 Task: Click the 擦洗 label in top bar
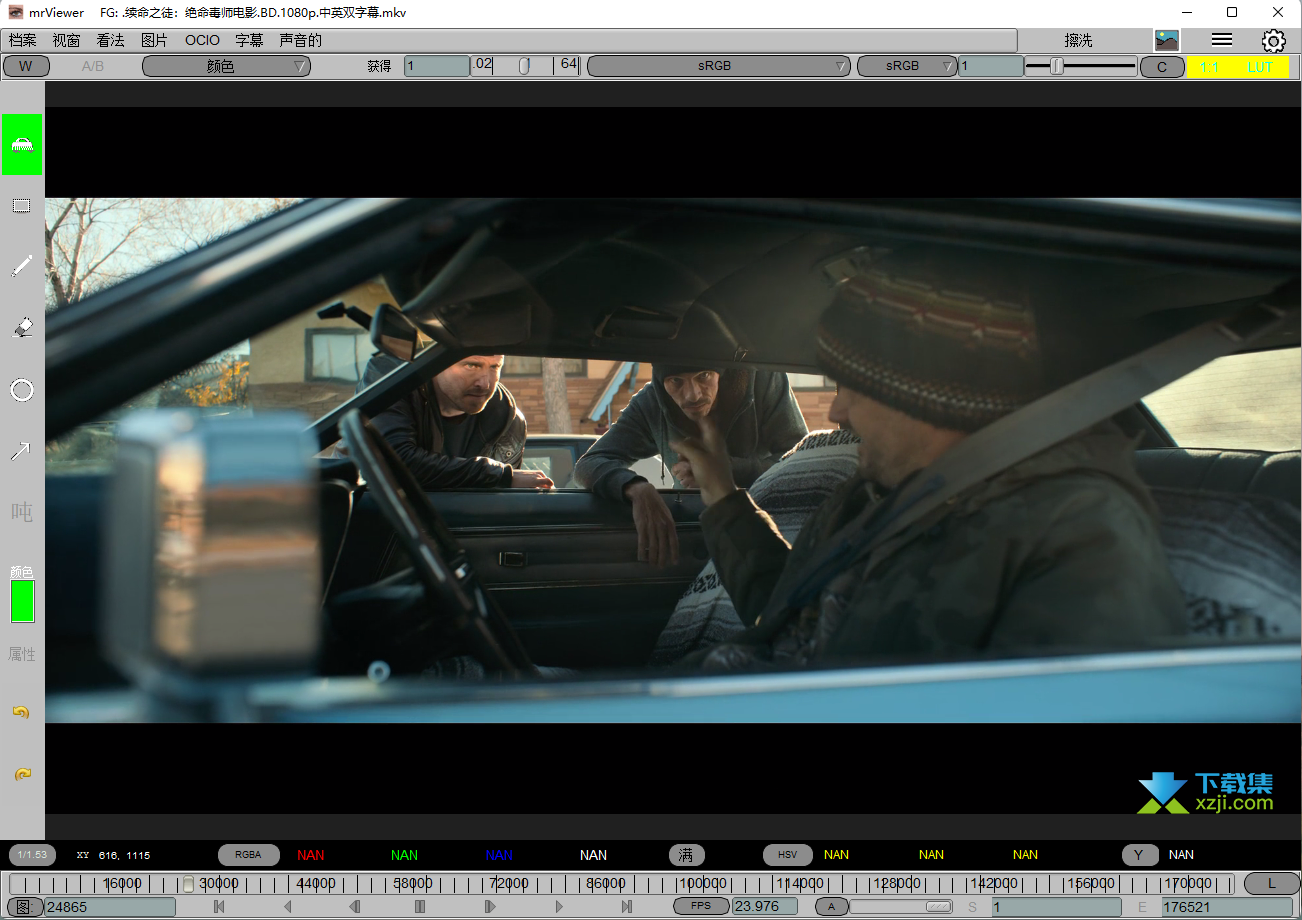pyautogui.click(x=1079, y=40)
